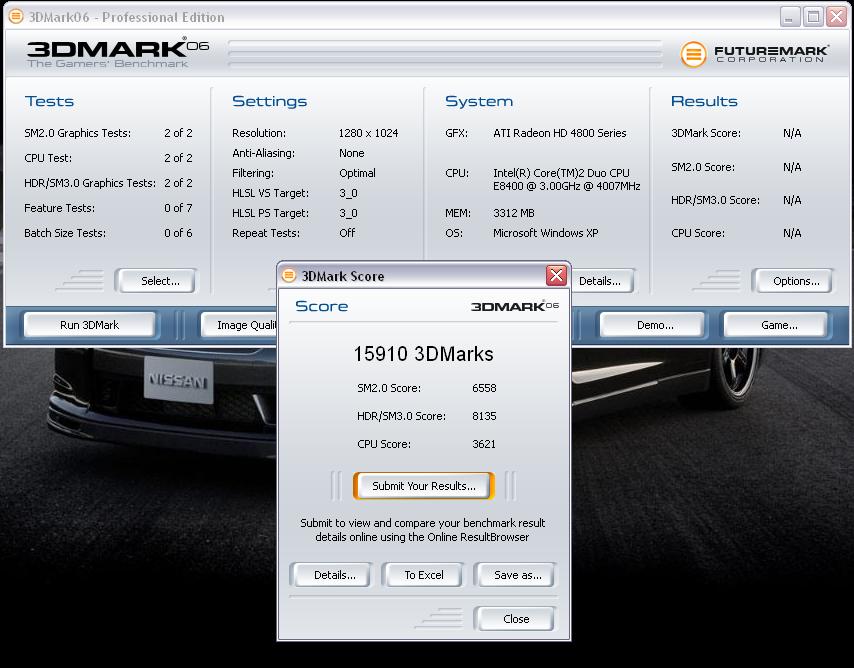Click the Futuremark Corporation logo icon
Screen dimensions: 854x668
click(693, 54)
